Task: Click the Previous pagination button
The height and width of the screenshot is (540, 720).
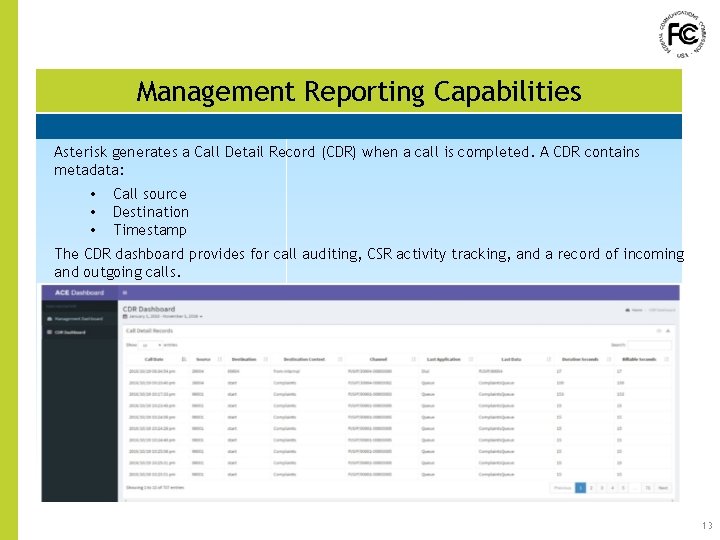Action: point(562,488)
